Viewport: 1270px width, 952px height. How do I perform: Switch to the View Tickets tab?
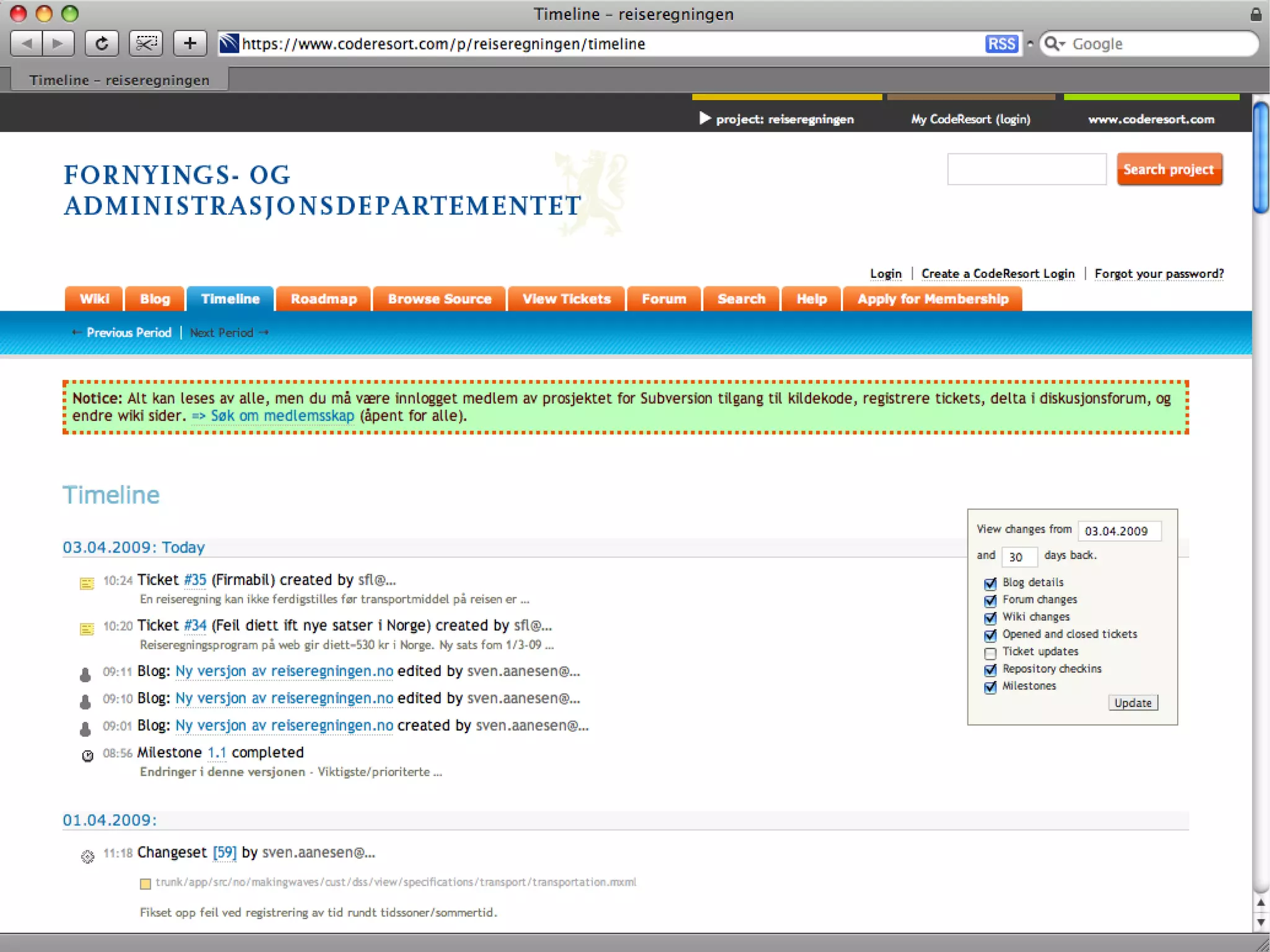coord(566,299)
